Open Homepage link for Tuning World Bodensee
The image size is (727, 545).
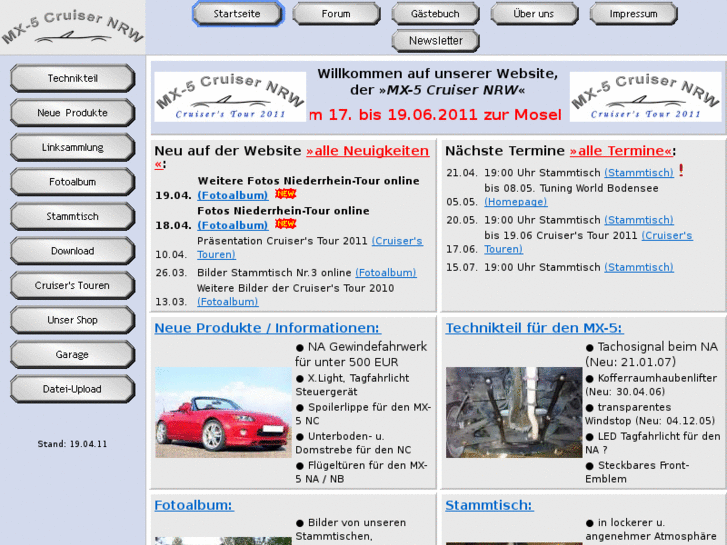click(x=516, y=202)
